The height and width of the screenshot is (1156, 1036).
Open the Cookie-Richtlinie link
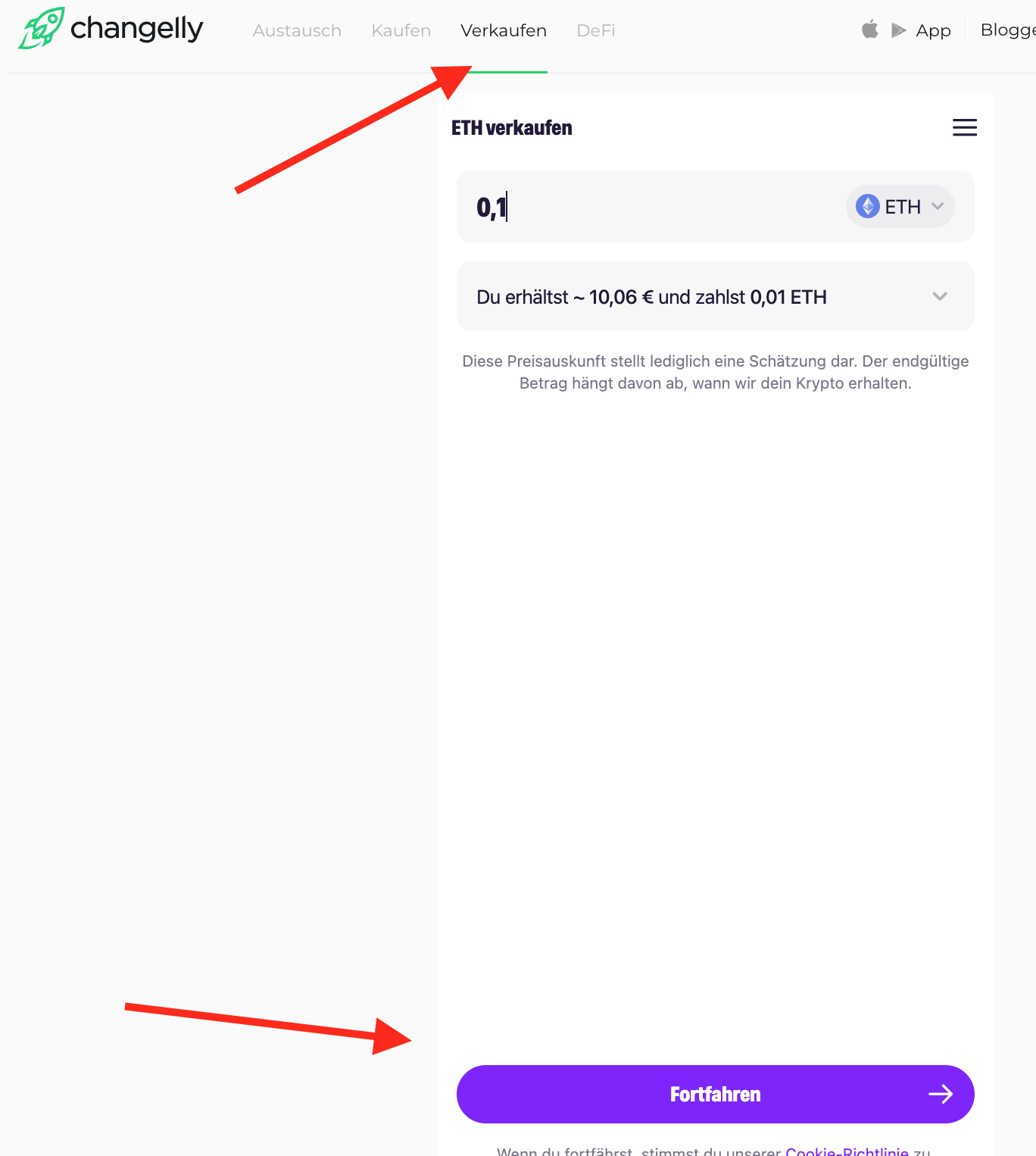[x=847, y=1151]
